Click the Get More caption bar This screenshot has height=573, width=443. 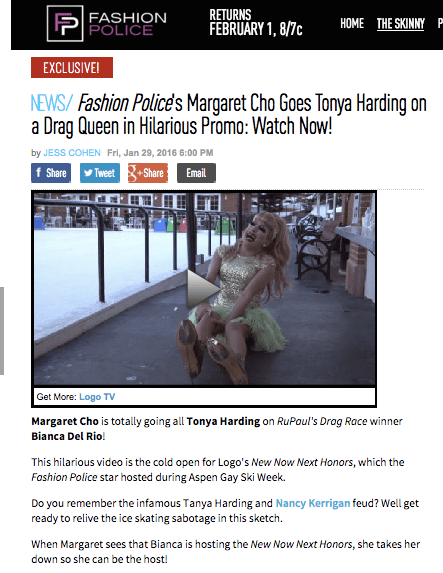click(204, 397)
